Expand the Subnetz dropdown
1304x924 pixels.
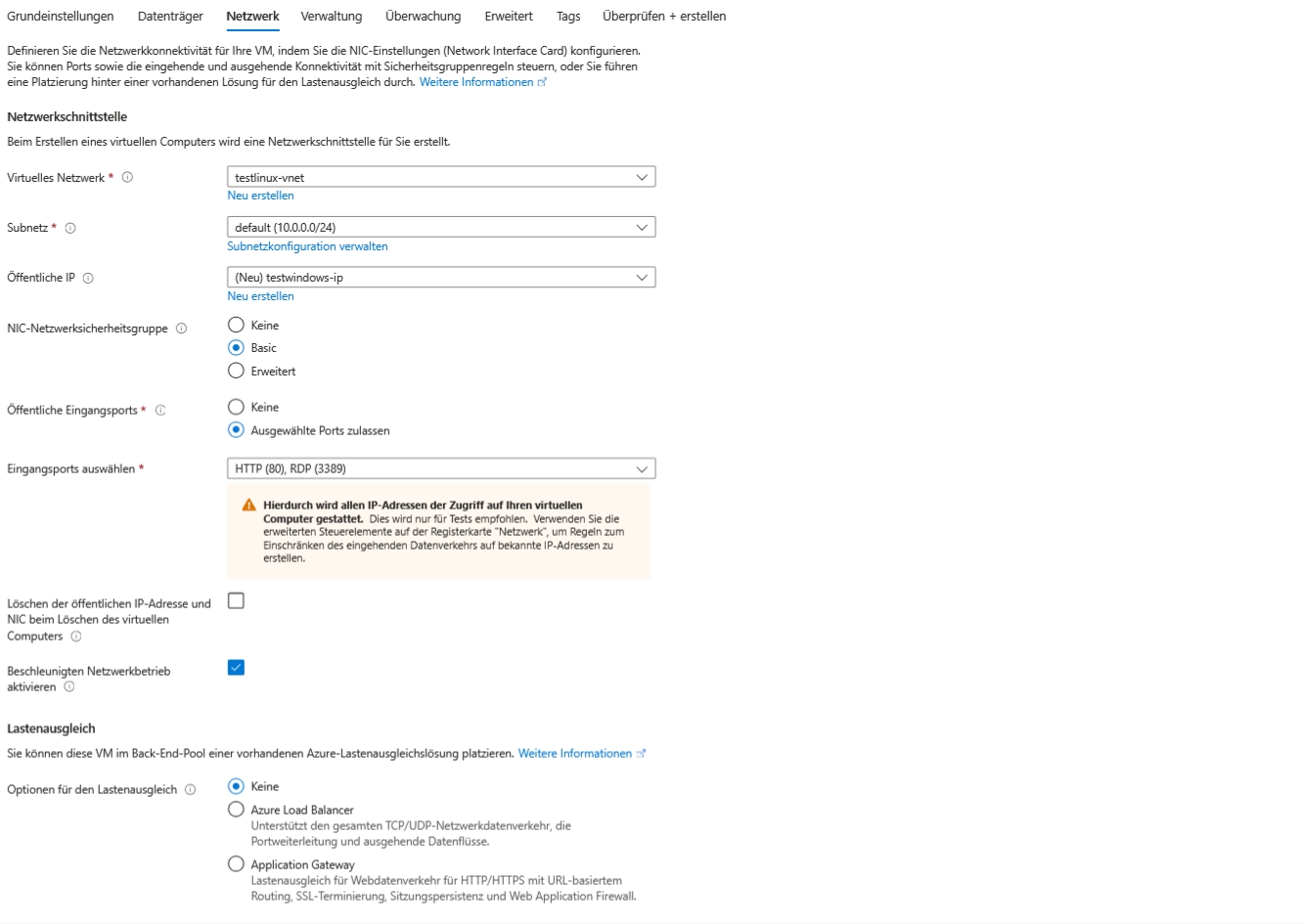tap(440, 228)
